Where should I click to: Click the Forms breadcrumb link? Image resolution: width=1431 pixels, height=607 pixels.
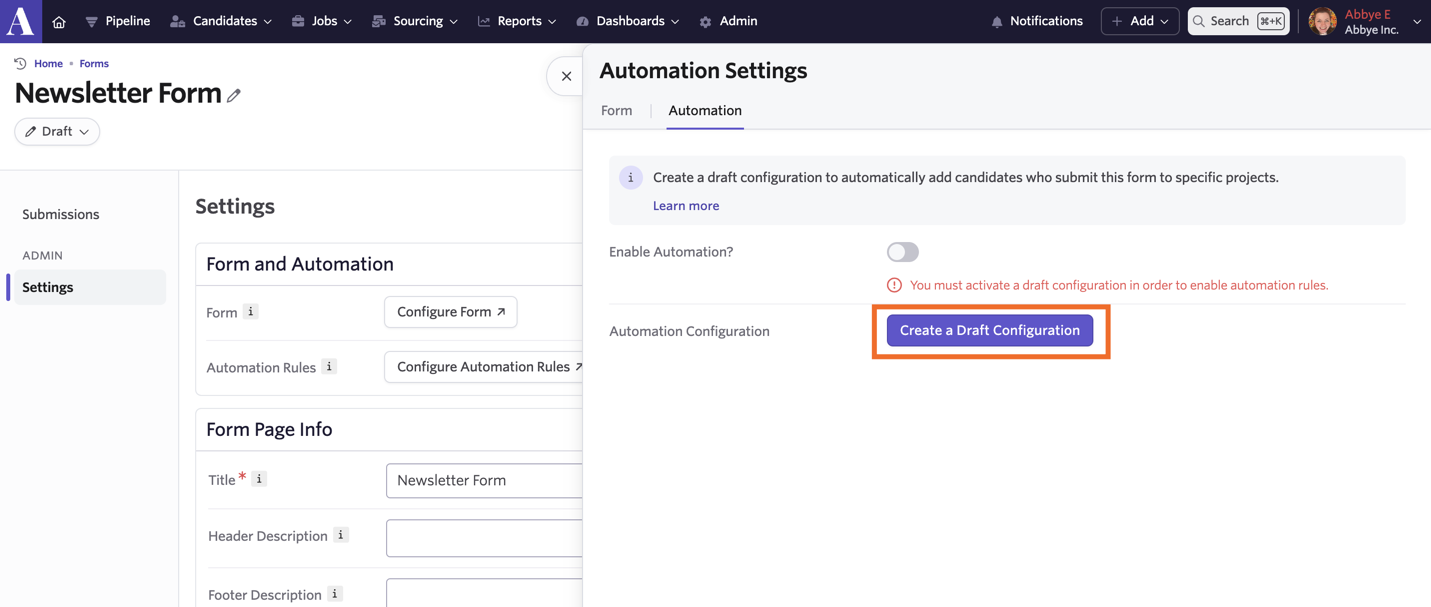coord(94,63)
